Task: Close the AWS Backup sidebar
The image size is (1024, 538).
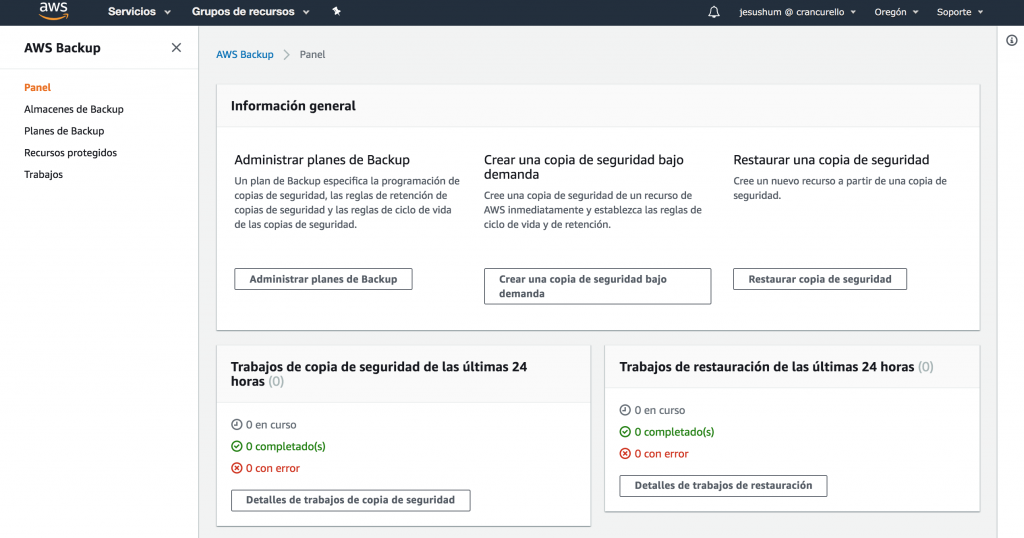Action: coord(177,48)
